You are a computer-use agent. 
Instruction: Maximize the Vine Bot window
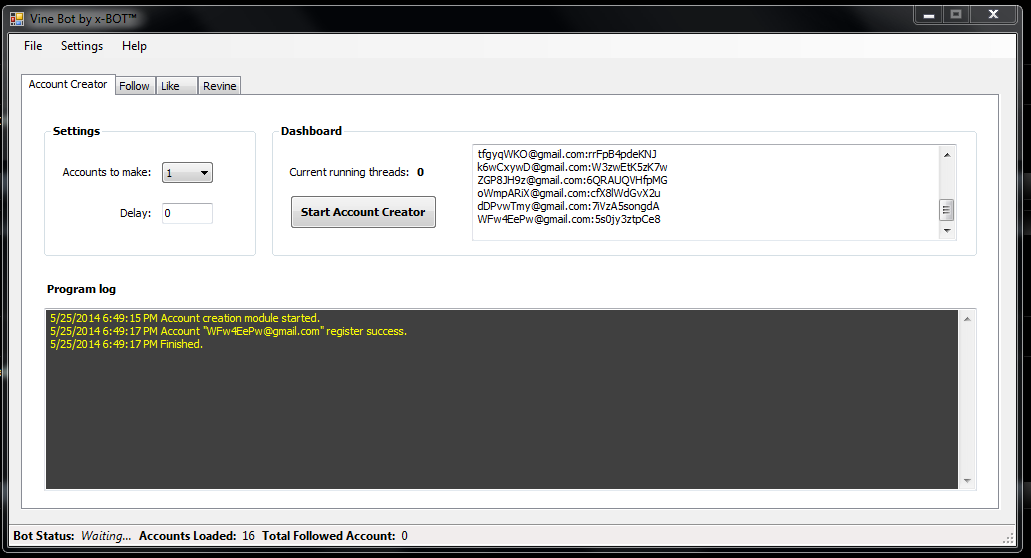pyautogui.click(x=956, y=15)
